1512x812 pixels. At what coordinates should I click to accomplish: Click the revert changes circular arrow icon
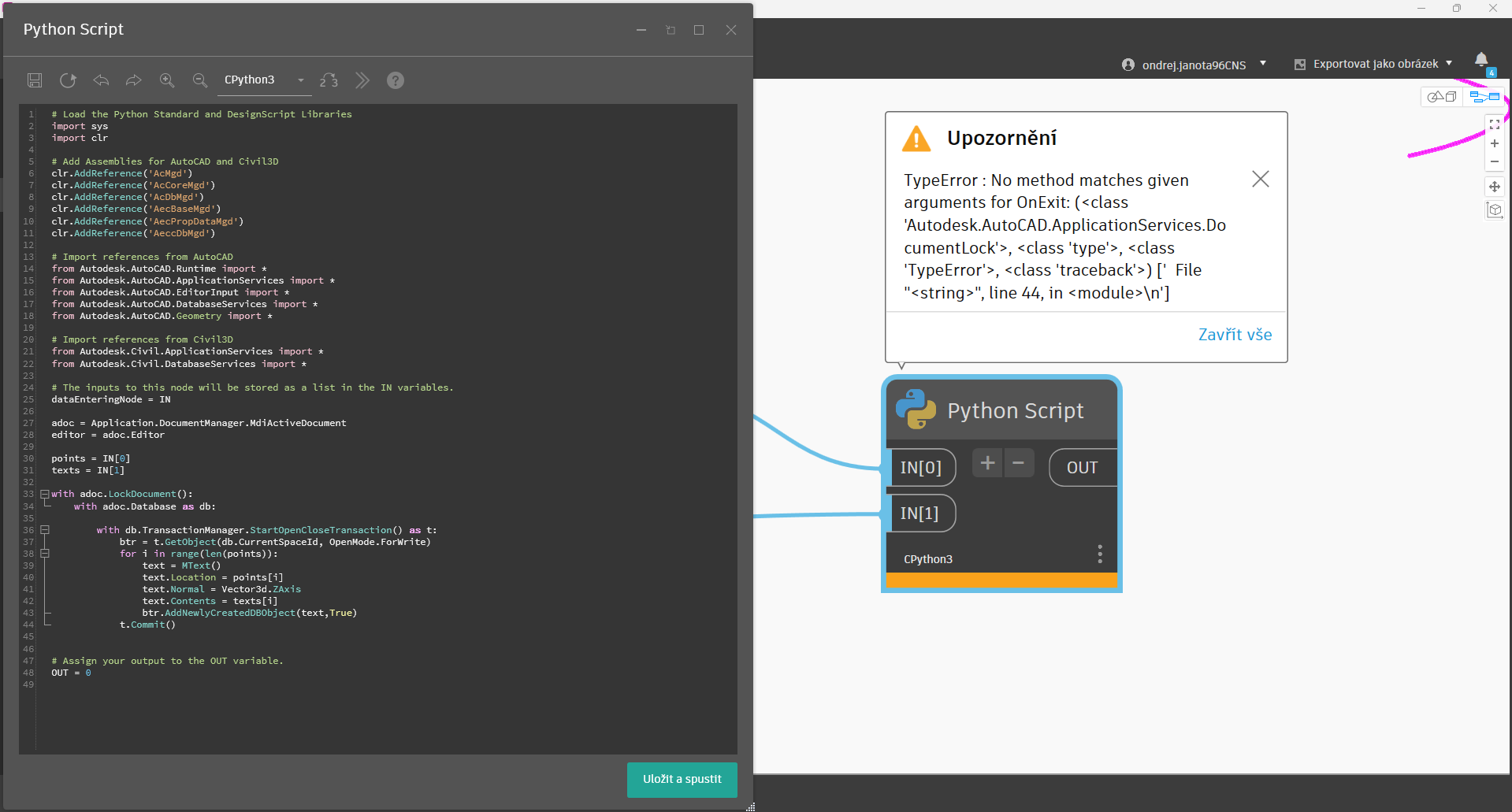[x=68, y=80]
